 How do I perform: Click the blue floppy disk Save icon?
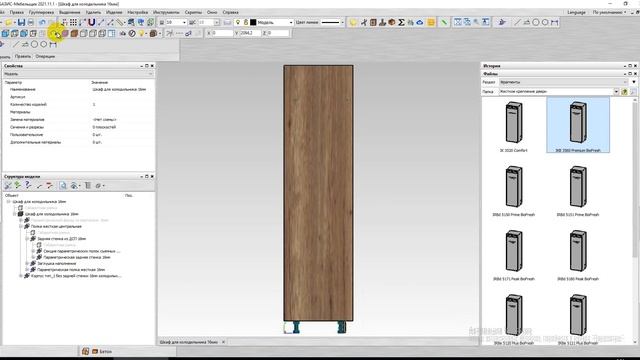tap(21, 22)
